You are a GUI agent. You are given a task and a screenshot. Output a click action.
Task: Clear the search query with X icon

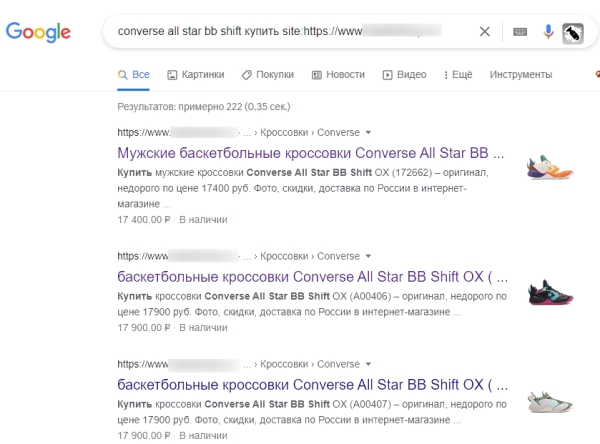tap(485, 31)
